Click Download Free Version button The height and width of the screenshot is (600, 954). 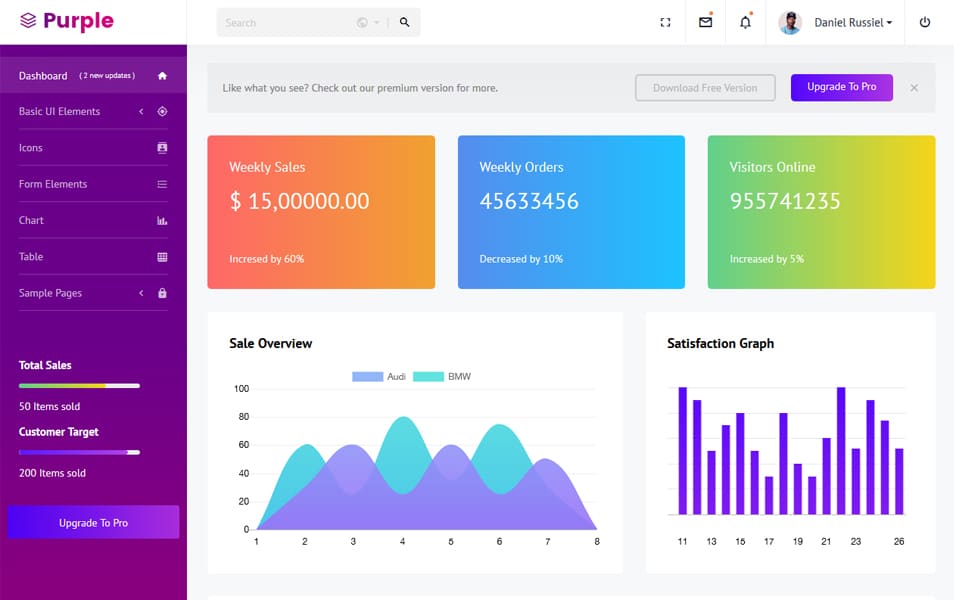[x=705, y=88]
